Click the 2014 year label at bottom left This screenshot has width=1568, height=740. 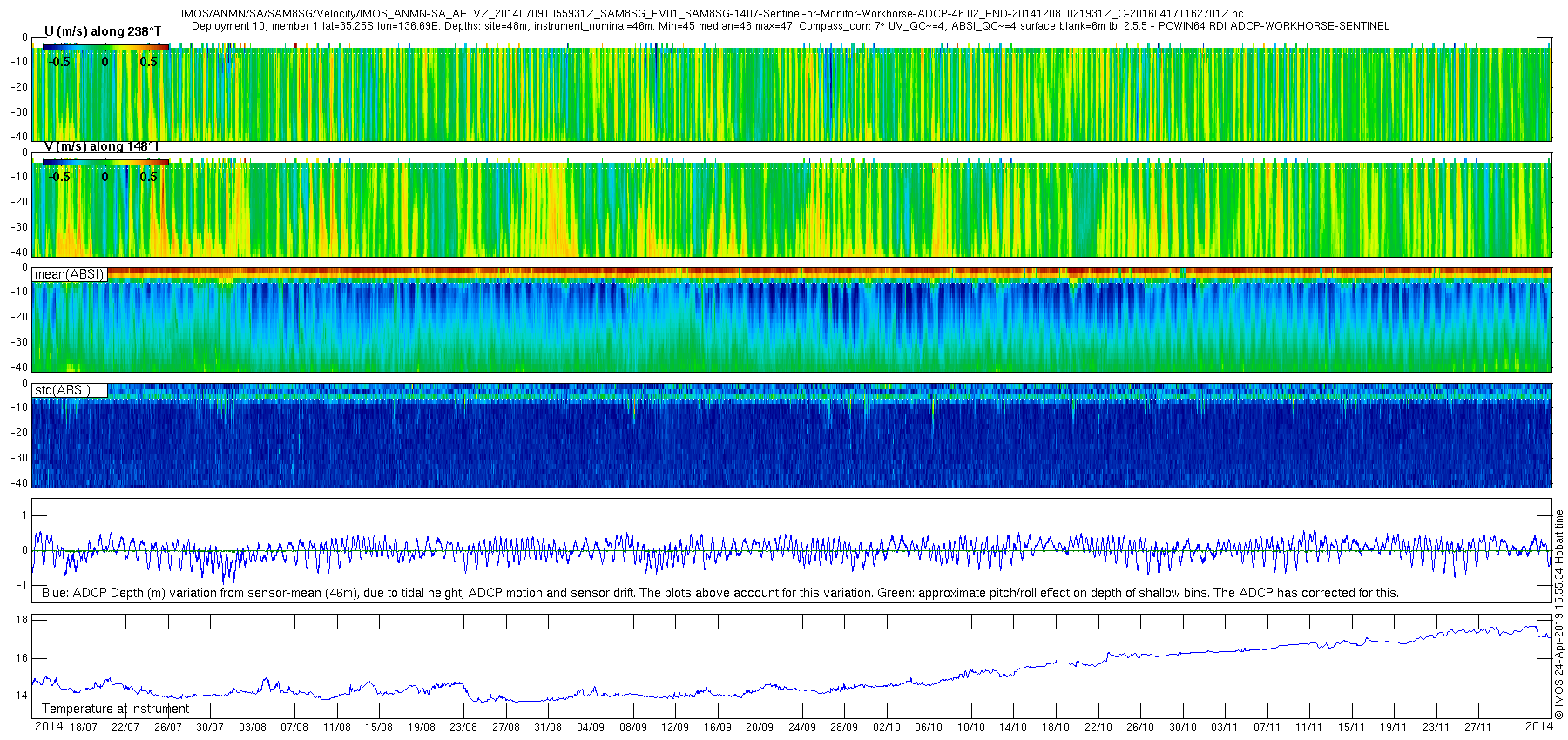(49, 726)
